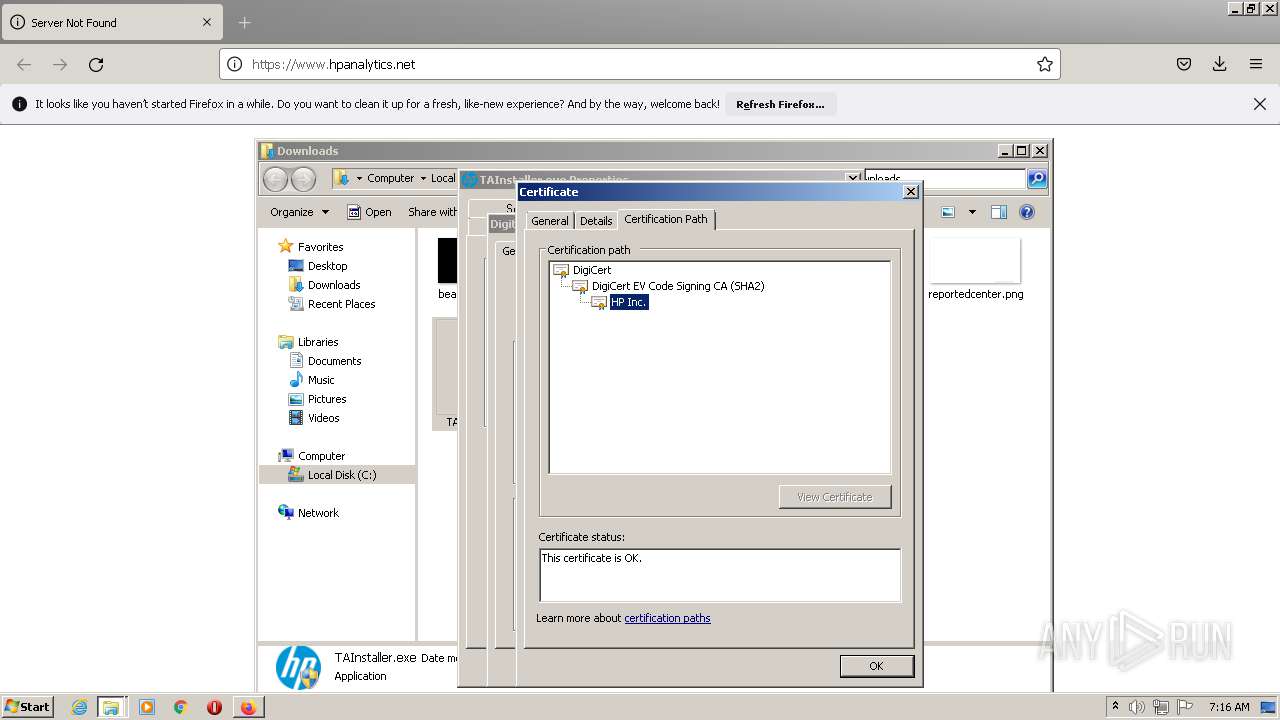
Task: Open Libraries in navigation pane
Action: point(318,342)
